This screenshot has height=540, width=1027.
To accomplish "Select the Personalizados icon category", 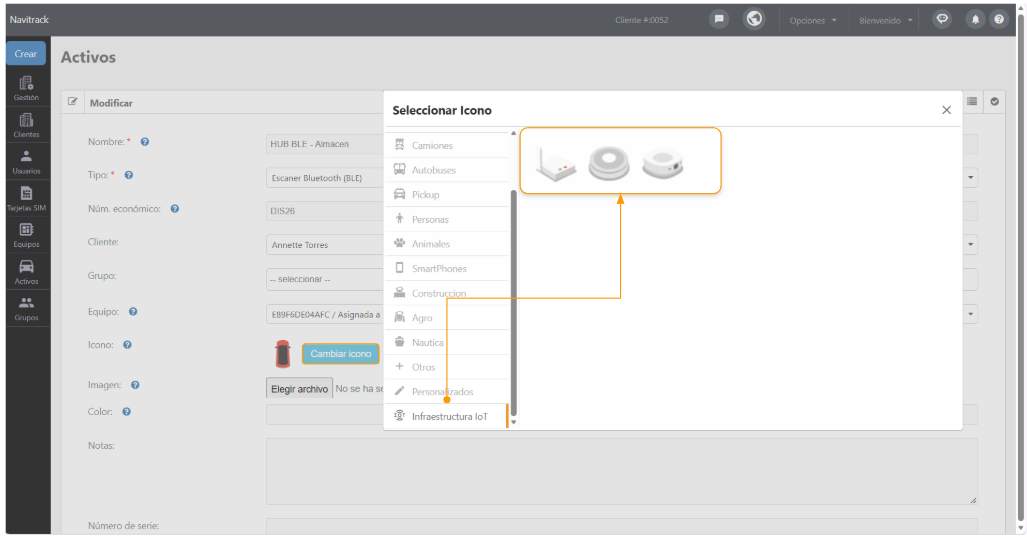I will point(447,392).
